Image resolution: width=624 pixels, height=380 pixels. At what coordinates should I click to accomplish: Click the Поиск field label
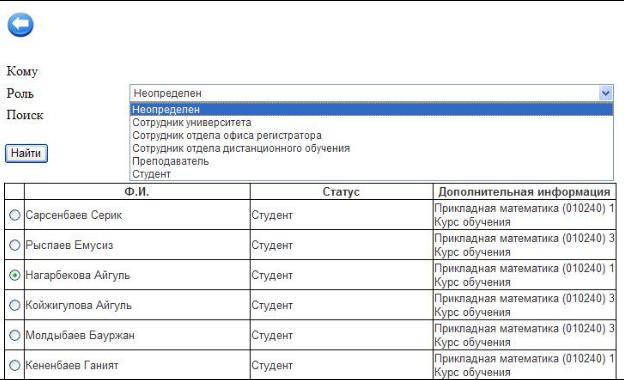(x=25, y=115)
